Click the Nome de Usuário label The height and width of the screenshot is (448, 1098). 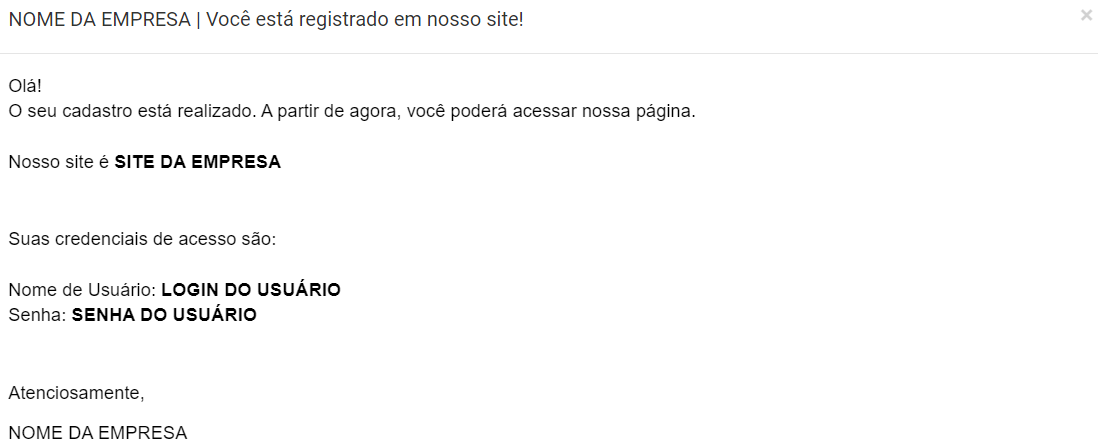coord(83,290)
